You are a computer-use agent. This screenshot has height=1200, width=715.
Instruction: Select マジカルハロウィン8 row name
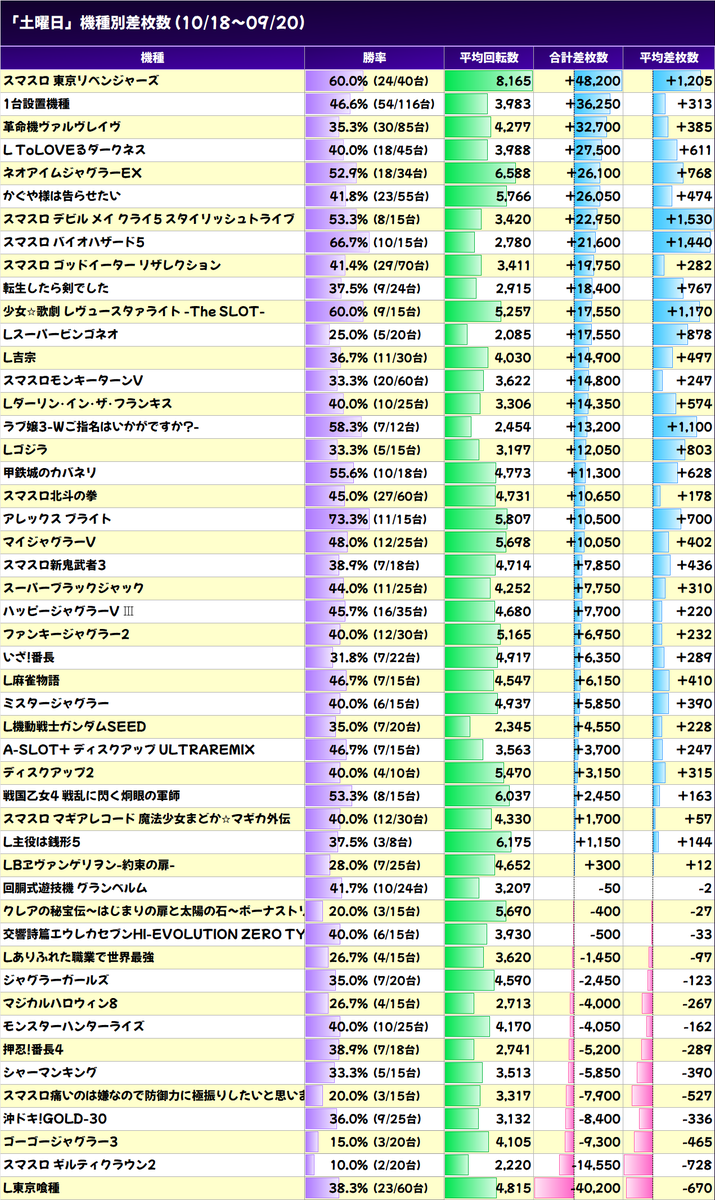coord(60,1003)
